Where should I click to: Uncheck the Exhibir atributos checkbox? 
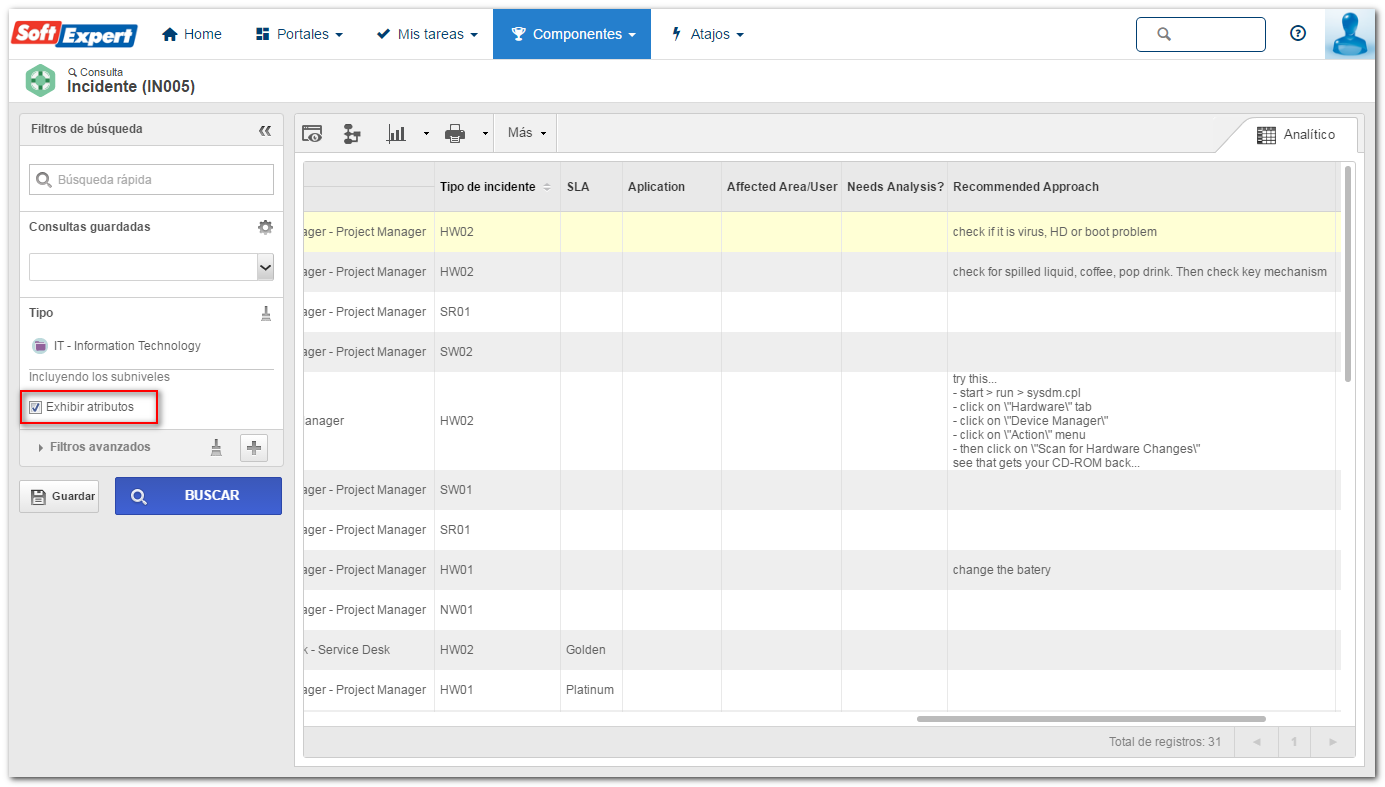(36, 407)
